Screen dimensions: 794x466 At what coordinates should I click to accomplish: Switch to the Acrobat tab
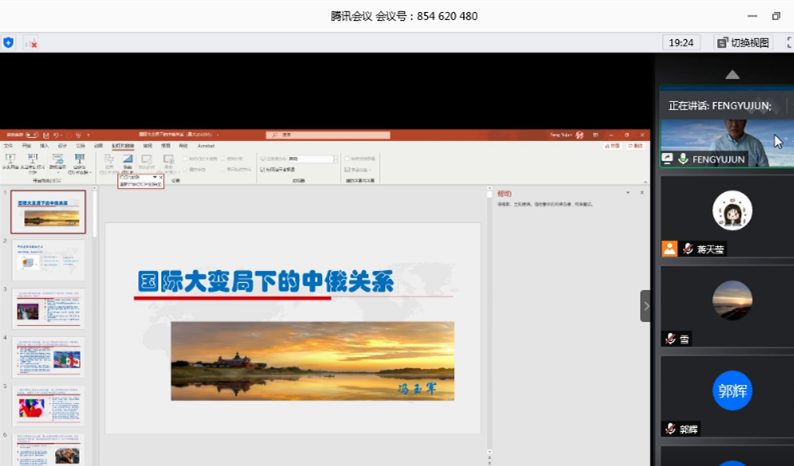(x=206, y=146)
